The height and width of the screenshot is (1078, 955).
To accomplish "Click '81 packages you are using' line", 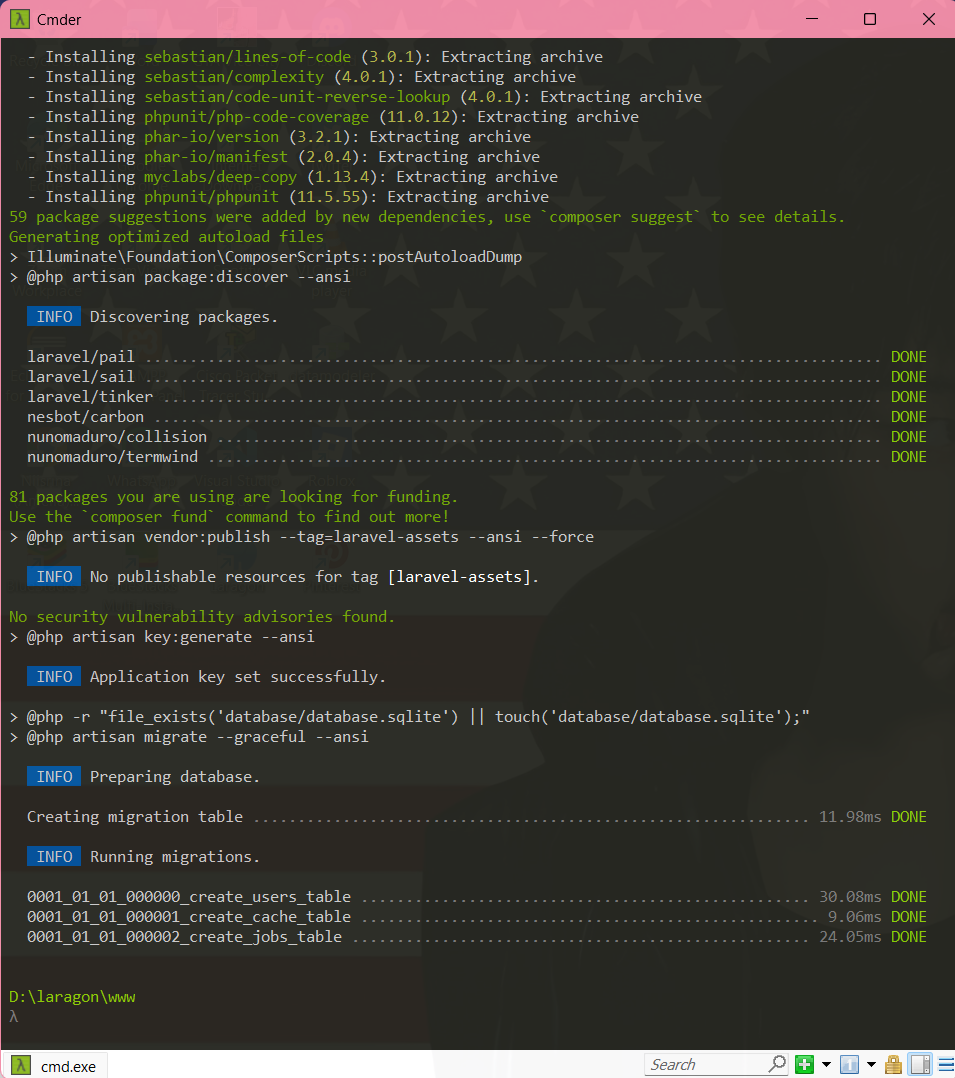I will (x=233, y=496).
